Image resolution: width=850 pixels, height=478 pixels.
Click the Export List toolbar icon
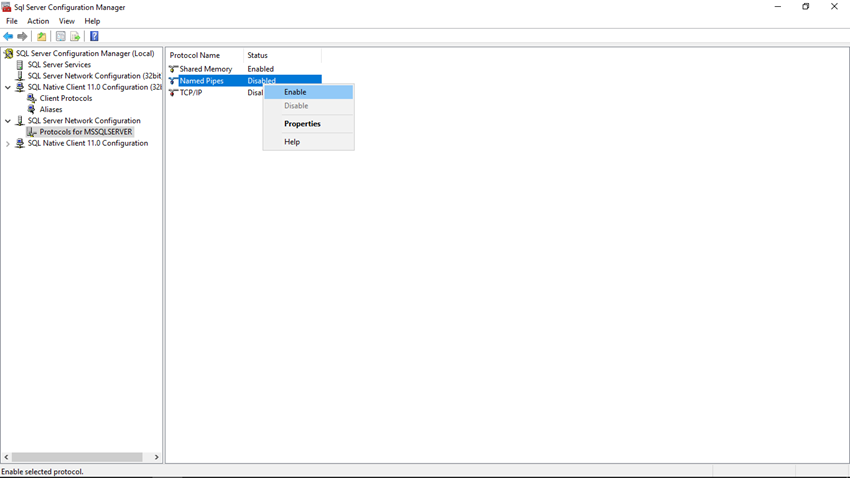pos(75,36)
